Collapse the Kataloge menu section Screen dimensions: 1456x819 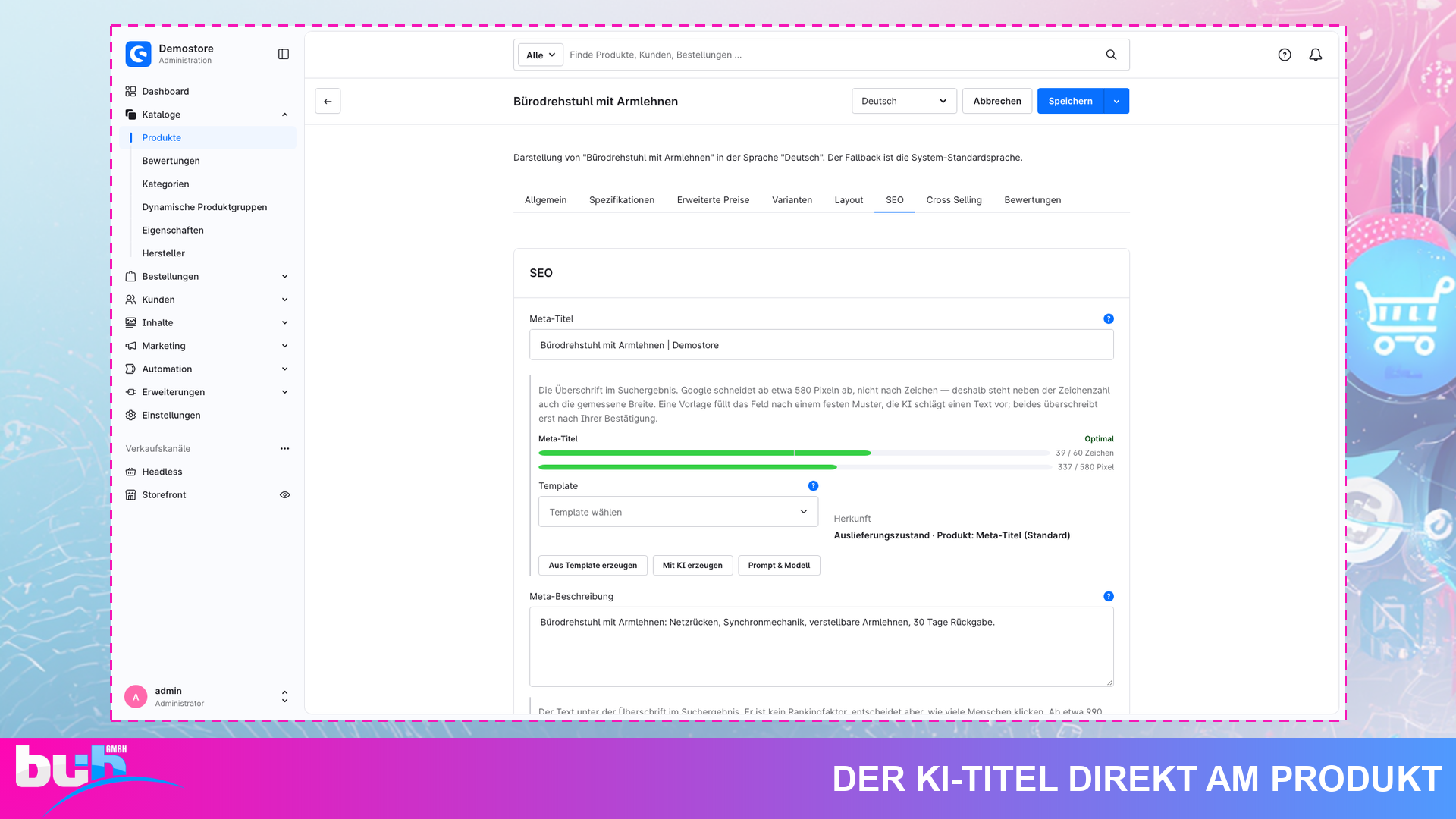coord(284,115)
